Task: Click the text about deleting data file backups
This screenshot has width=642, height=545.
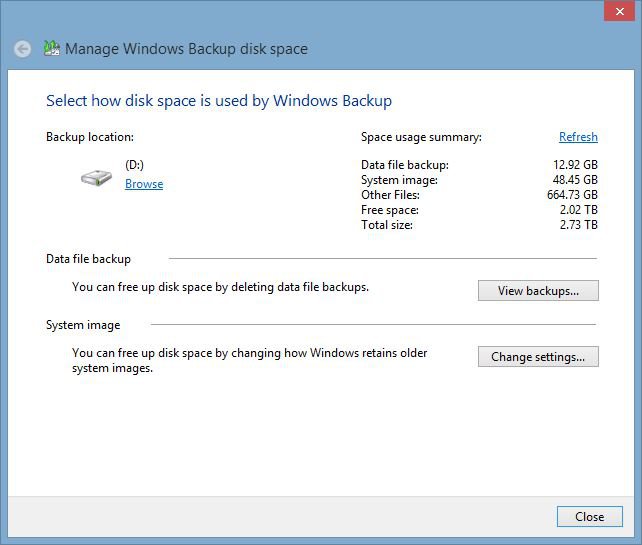Action: point(220,287)
